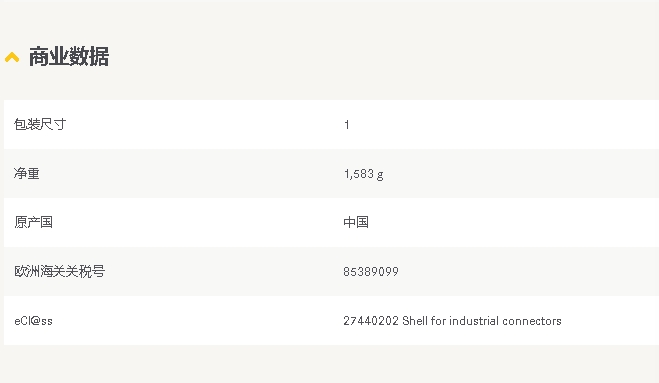Image resolution: width=659 pixels, height=383 pixels.
Task: Click the g unit after 1,583
Action: pos(380,175)
